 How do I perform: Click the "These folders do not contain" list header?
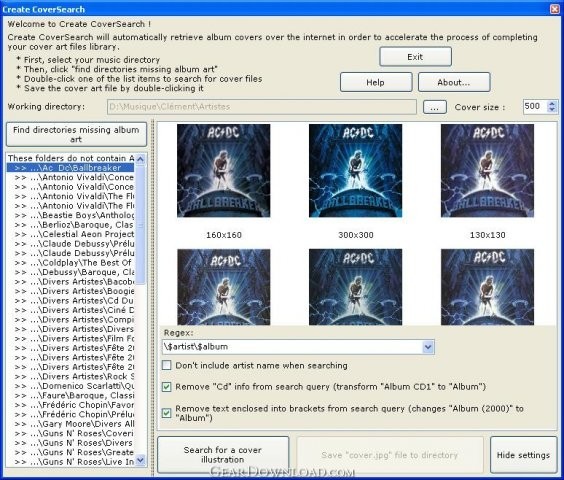71,158
